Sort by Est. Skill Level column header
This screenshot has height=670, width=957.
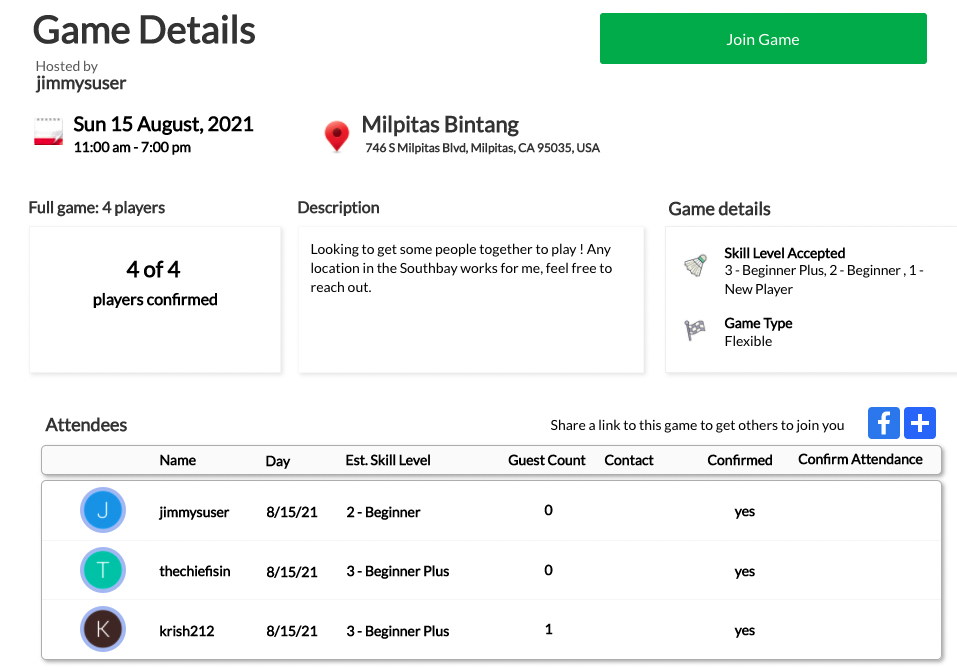[388, 460]
